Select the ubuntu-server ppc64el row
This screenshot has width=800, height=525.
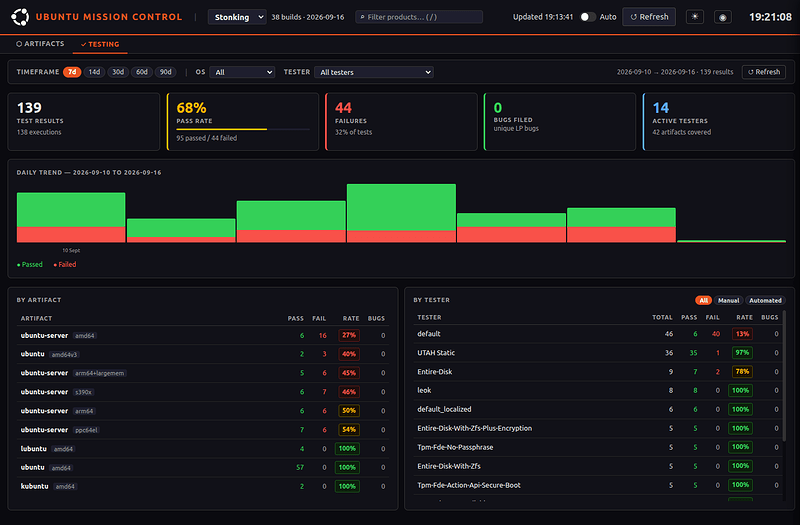pos(203,430)
